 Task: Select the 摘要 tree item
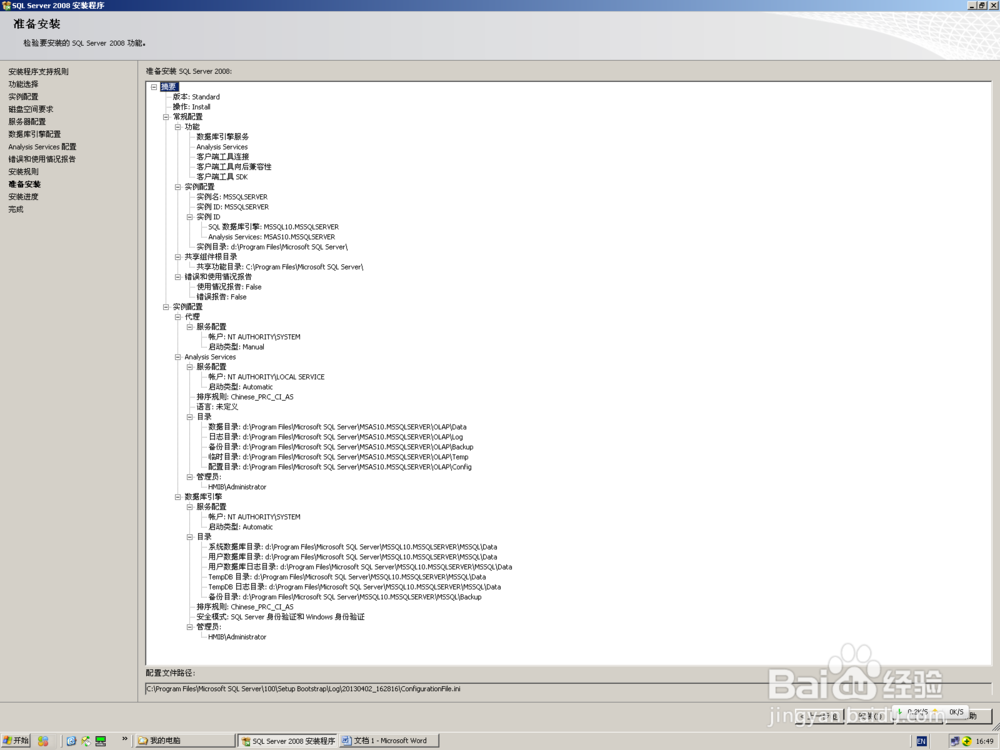[169, 87]
